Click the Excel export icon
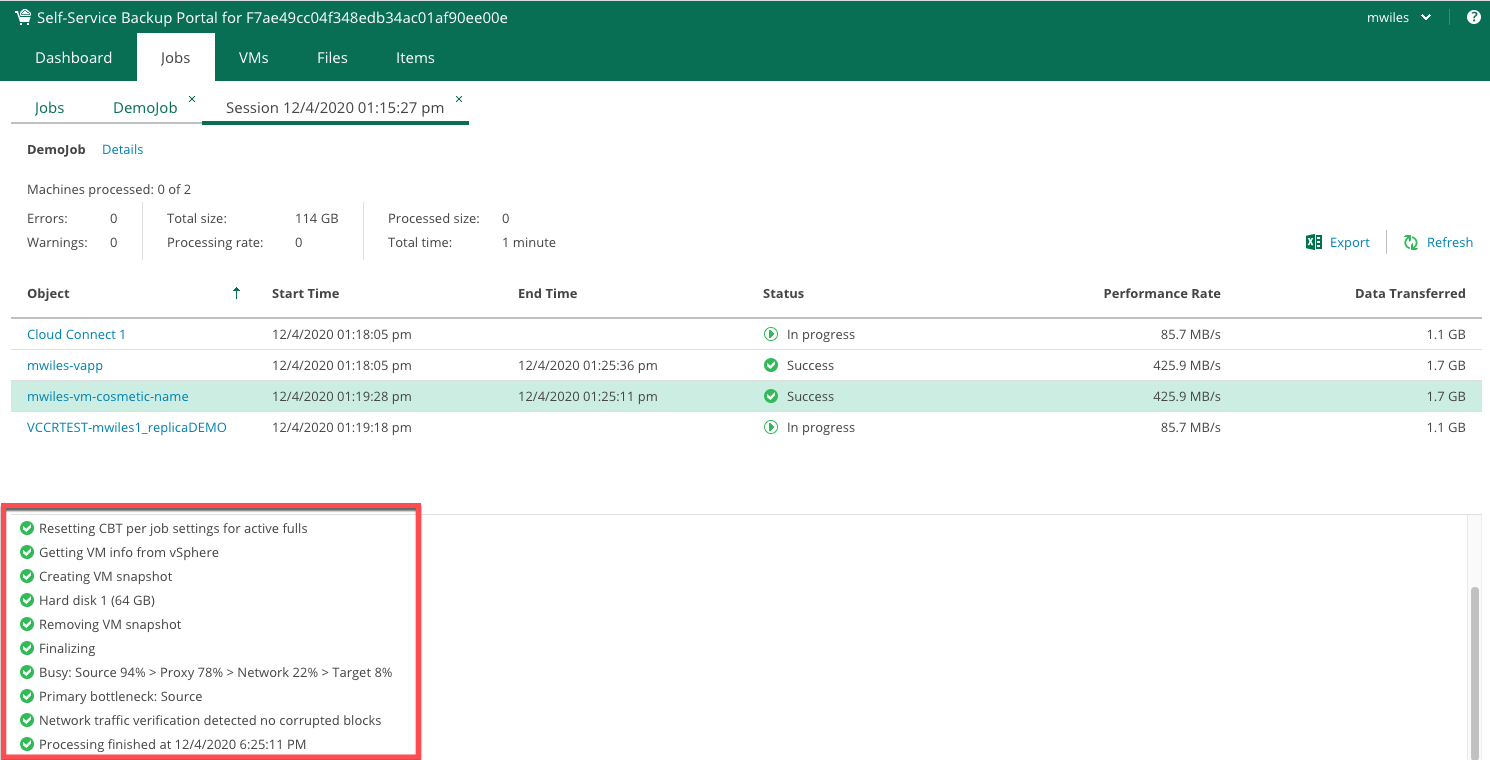The width and height of the screenshot is (1490, 760). point(1314,242)
